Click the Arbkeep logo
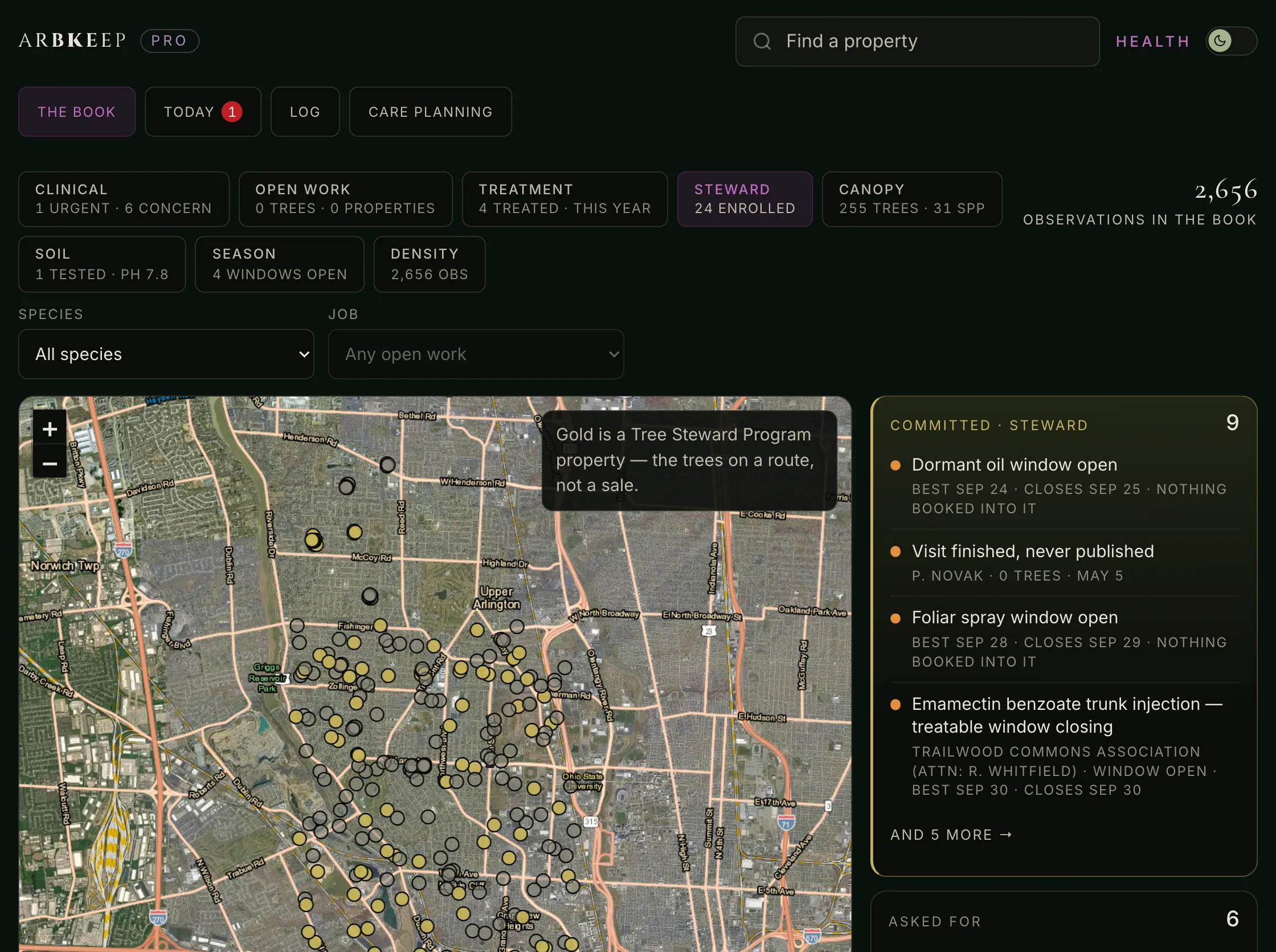The image size is (1276, 952). (x=72, y=40)
